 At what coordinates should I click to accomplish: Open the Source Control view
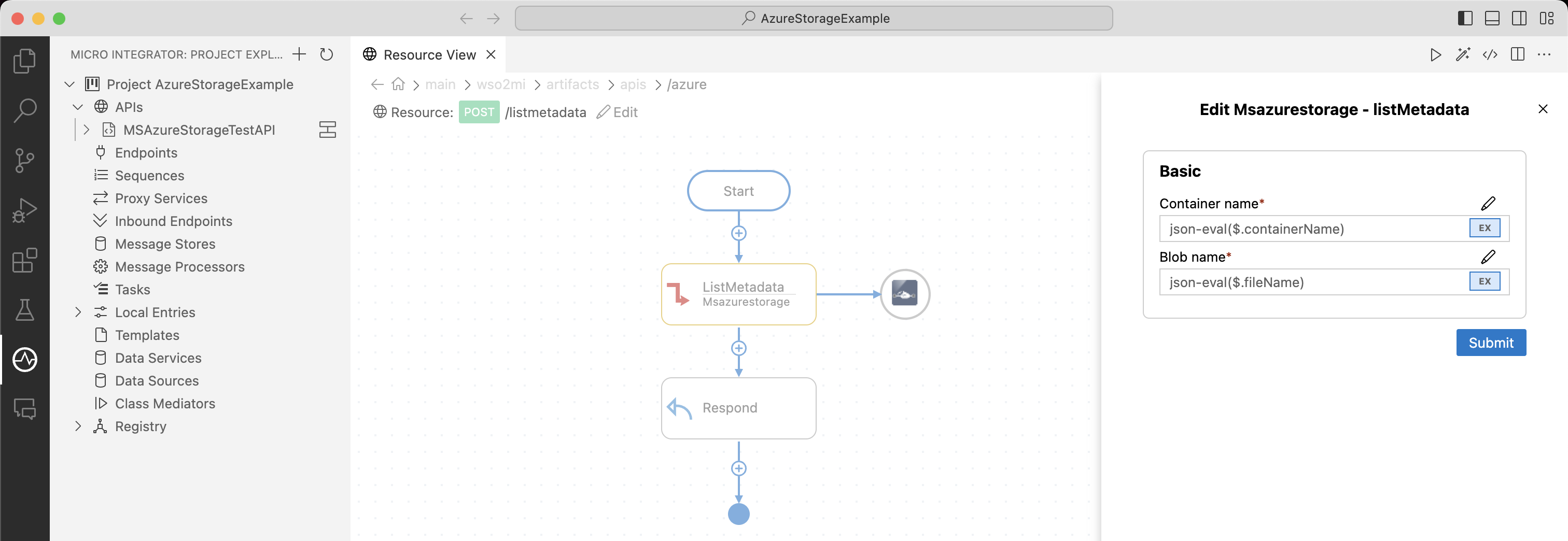[x=24, y=161]
